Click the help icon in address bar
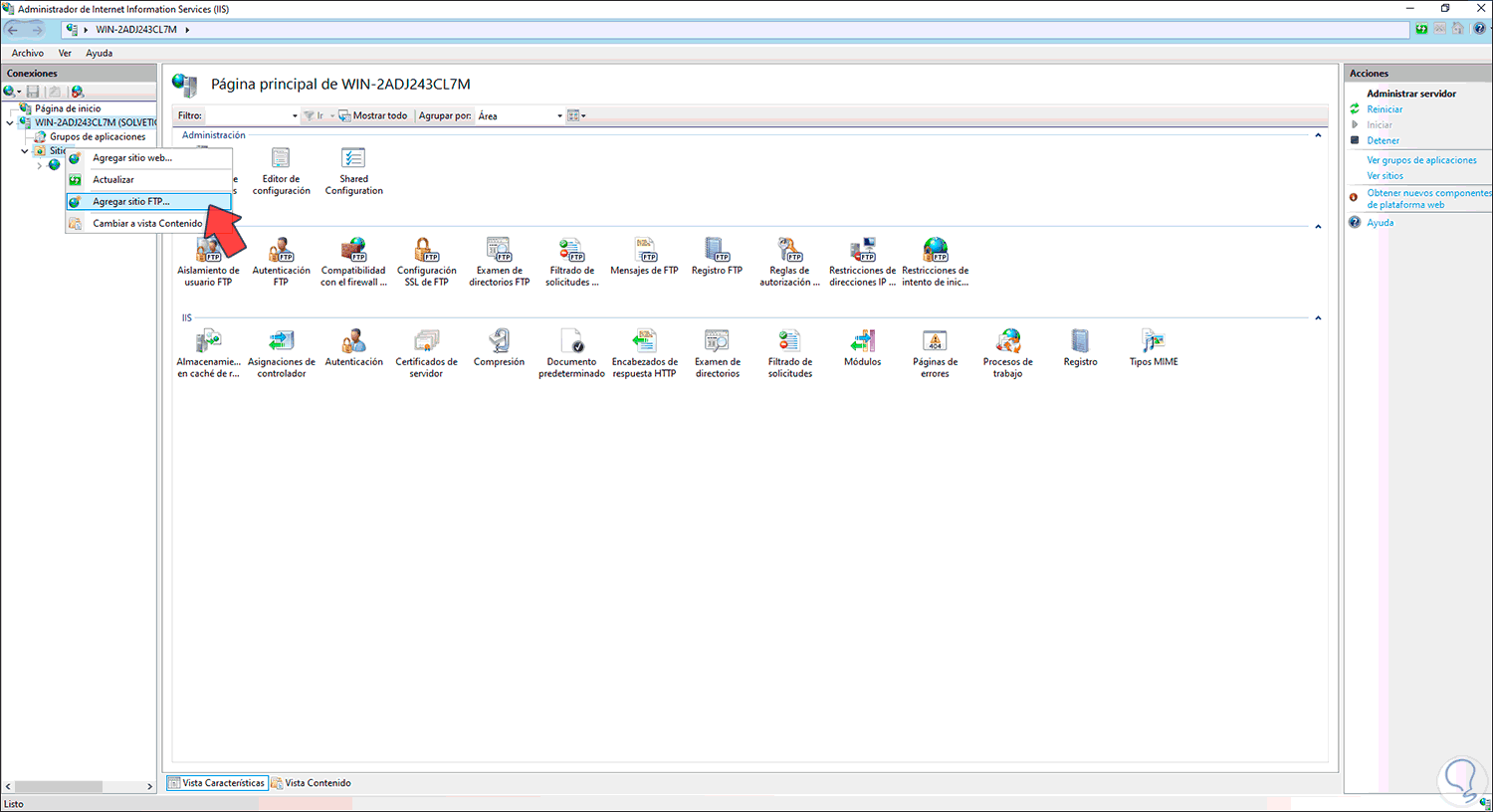Screen dimensions: 1493x812 click(1479, 29)
